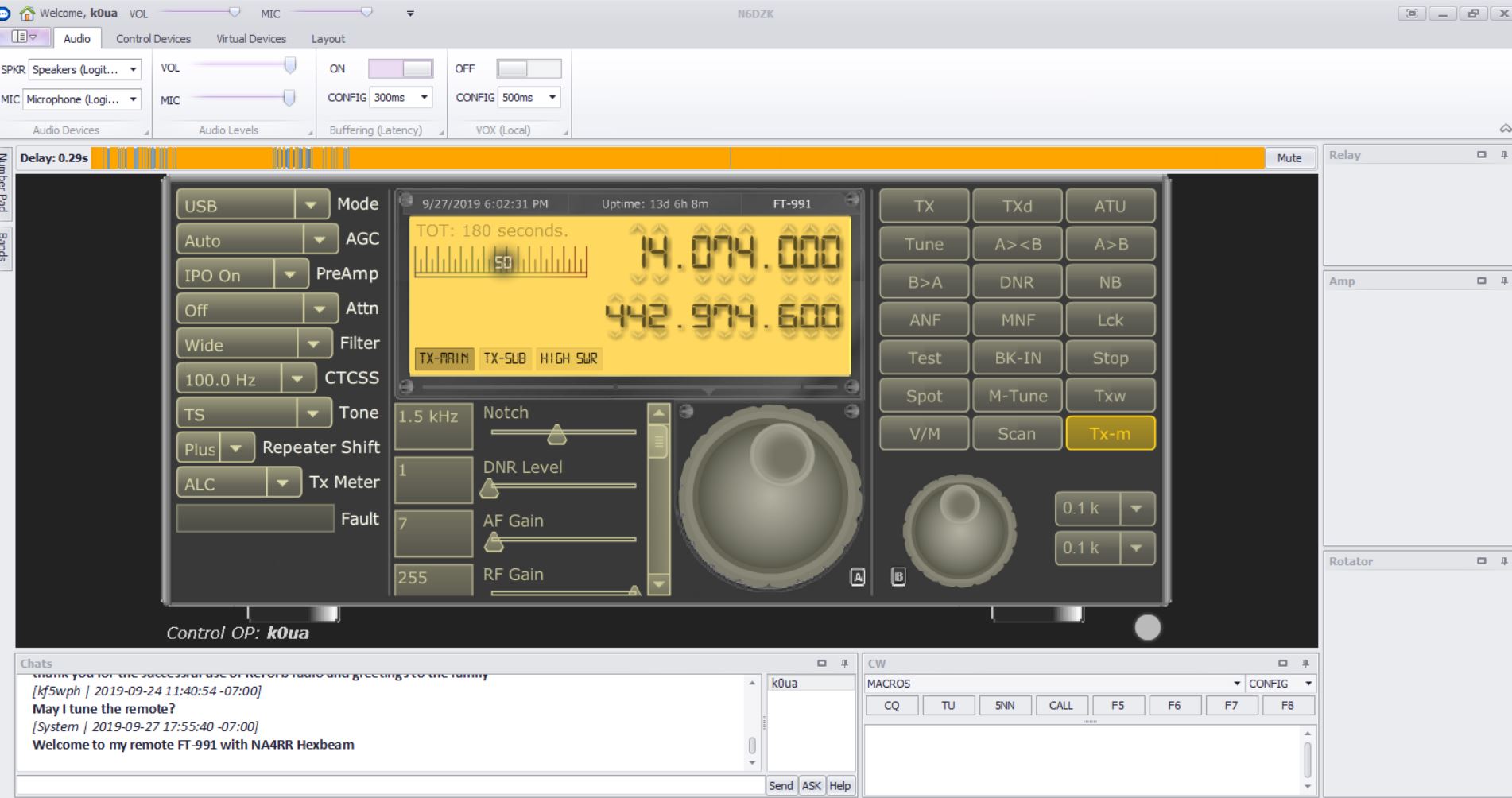Toggle the NB noise blanker
The image size is (1512, 798).
(x=1110, y=281)
